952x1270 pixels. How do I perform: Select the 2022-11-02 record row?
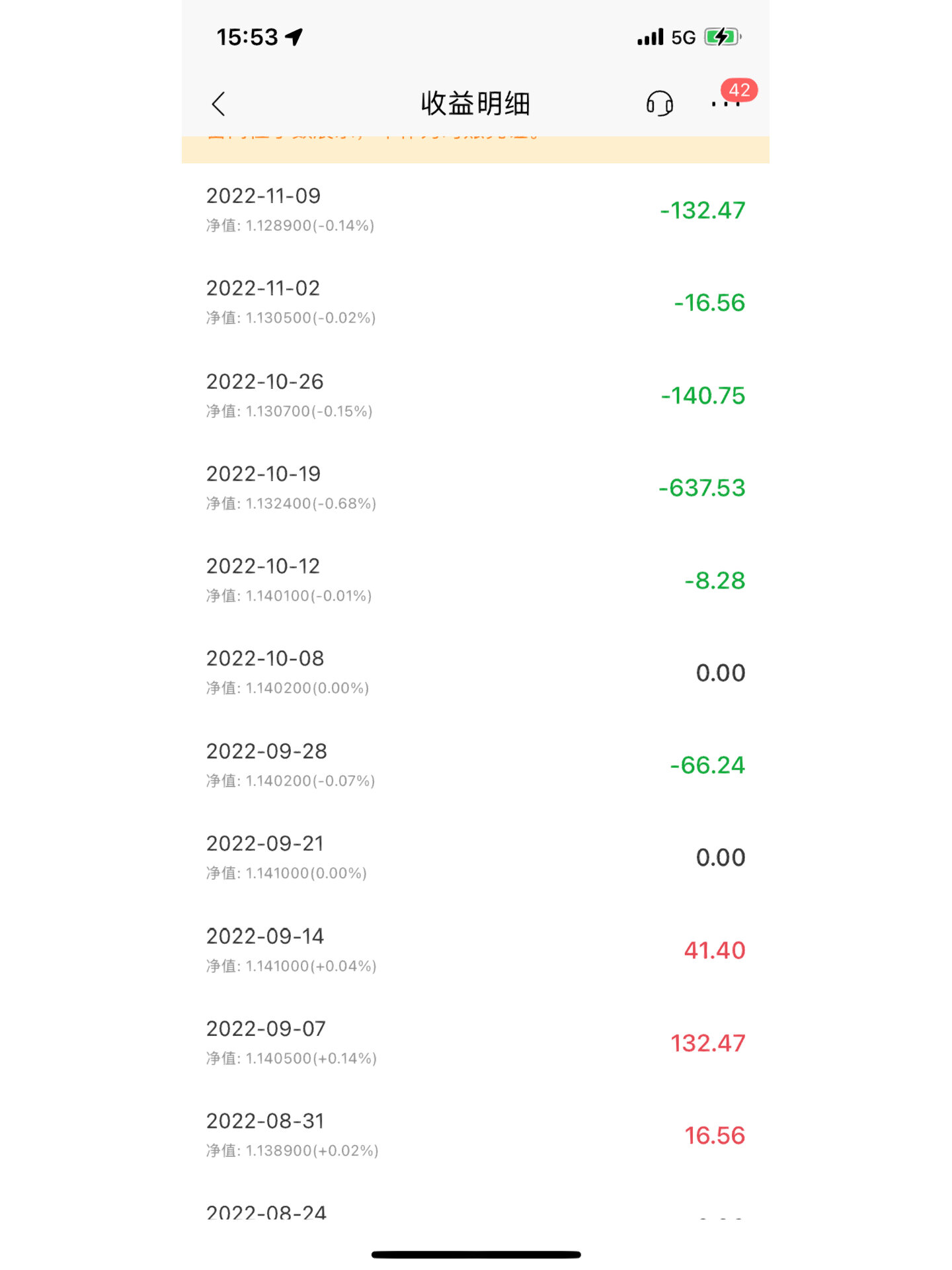(x=475, y=302)
